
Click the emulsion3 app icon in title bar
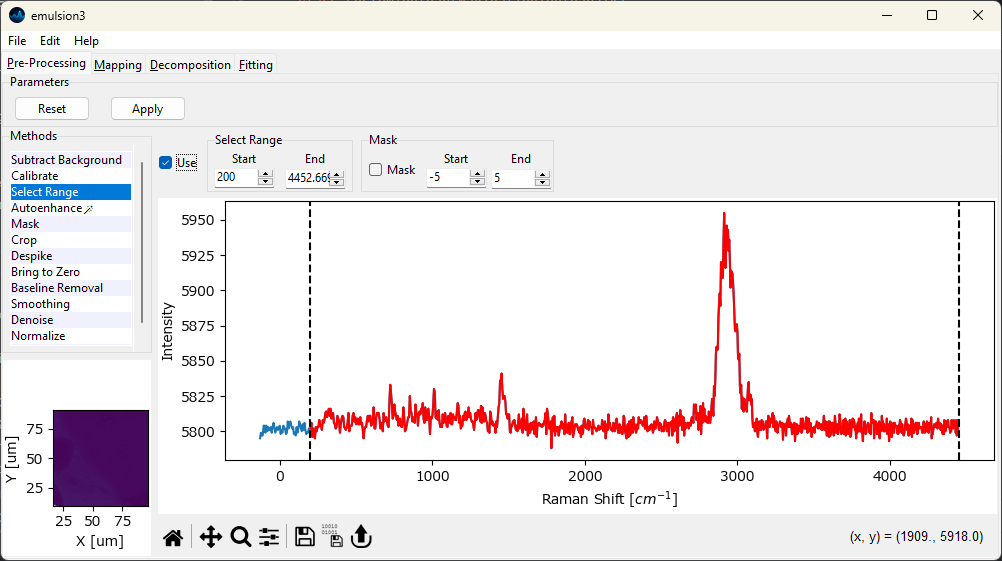point(17,15)
